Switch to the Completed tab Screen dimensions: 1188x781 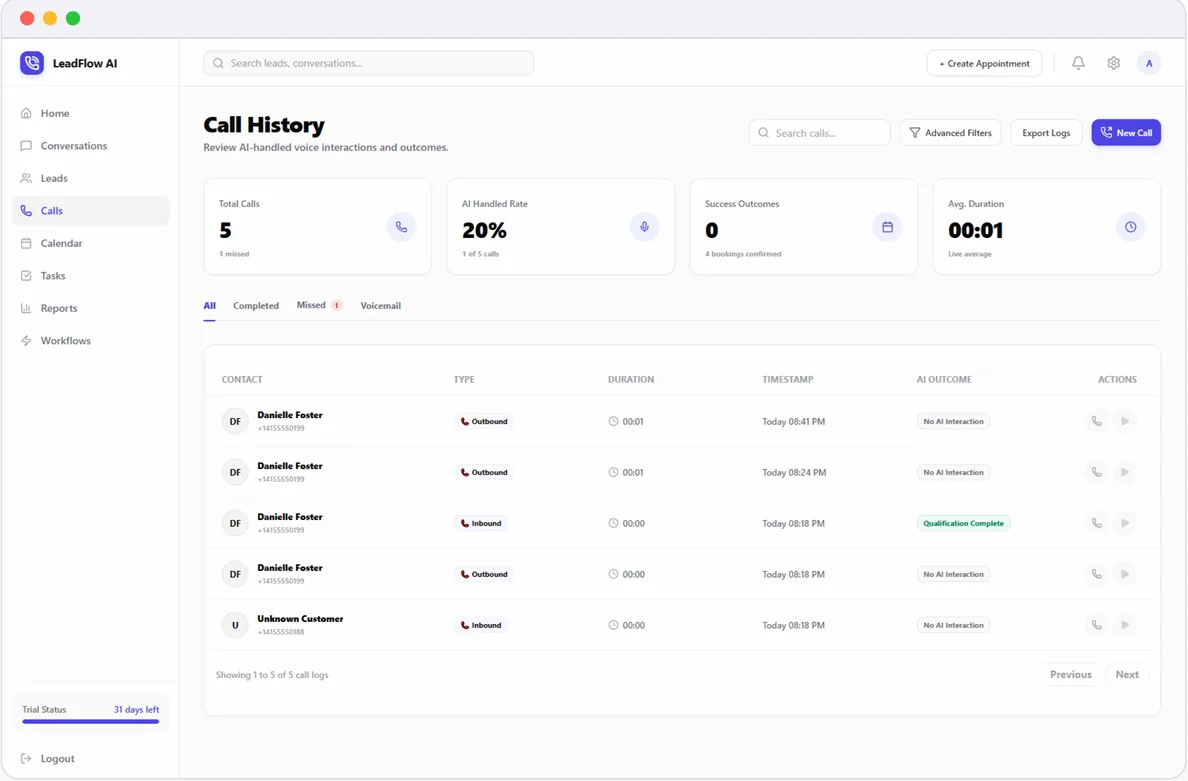coord(256,305)
